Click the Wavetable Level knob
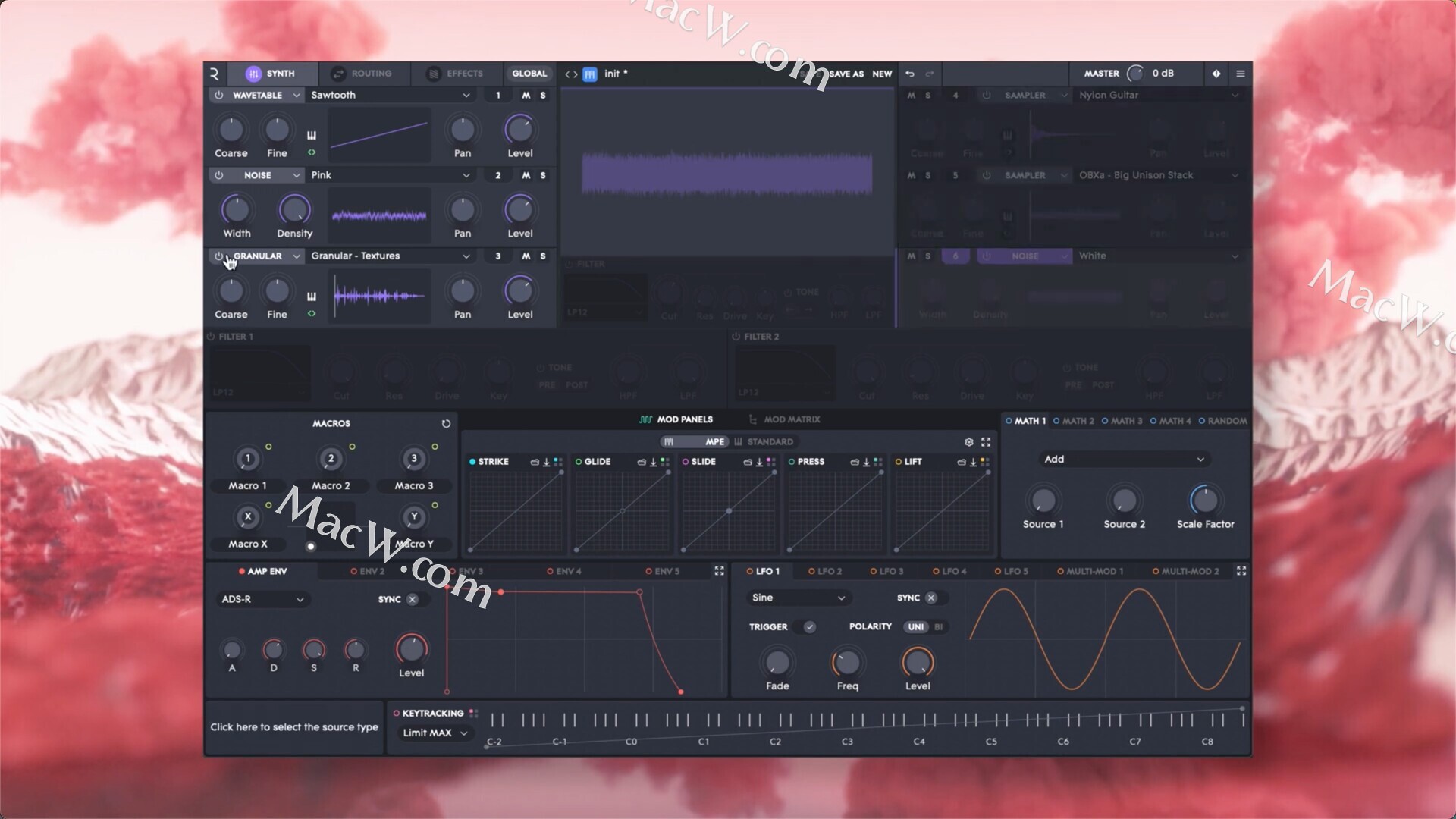Viewport: 1456px width, 819px height. tap(519, 130)
